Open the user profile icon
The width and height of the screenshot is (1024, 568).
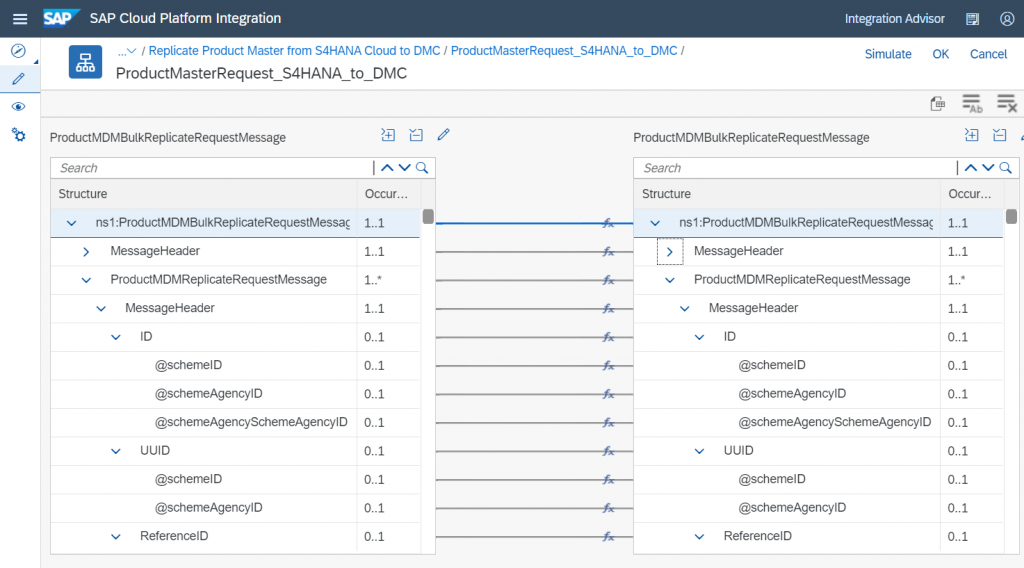click(1007, 19)
